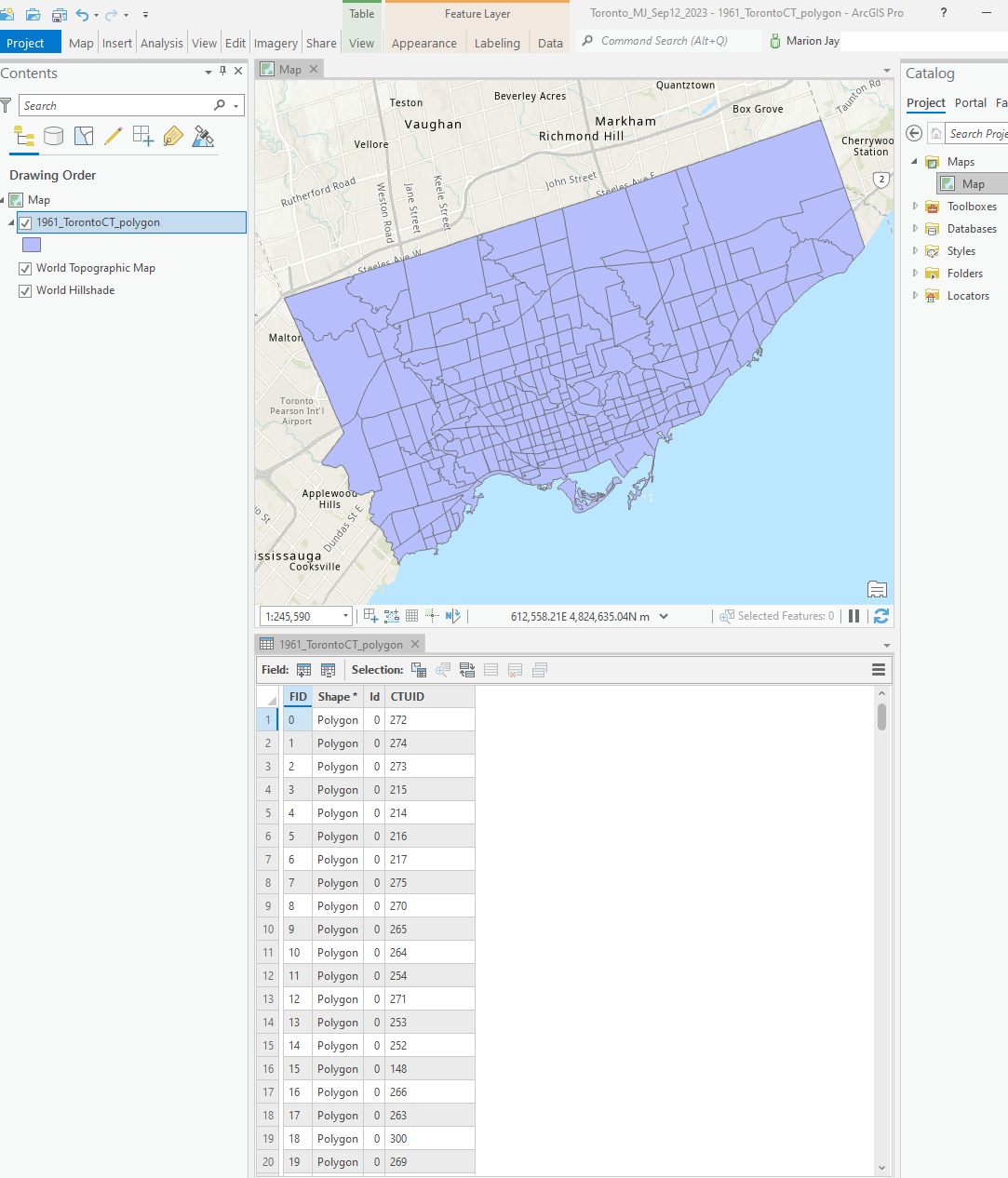Click Switch Selection in the attribute table
This screenshot has width=1008, height=1178.
[466, 669]
